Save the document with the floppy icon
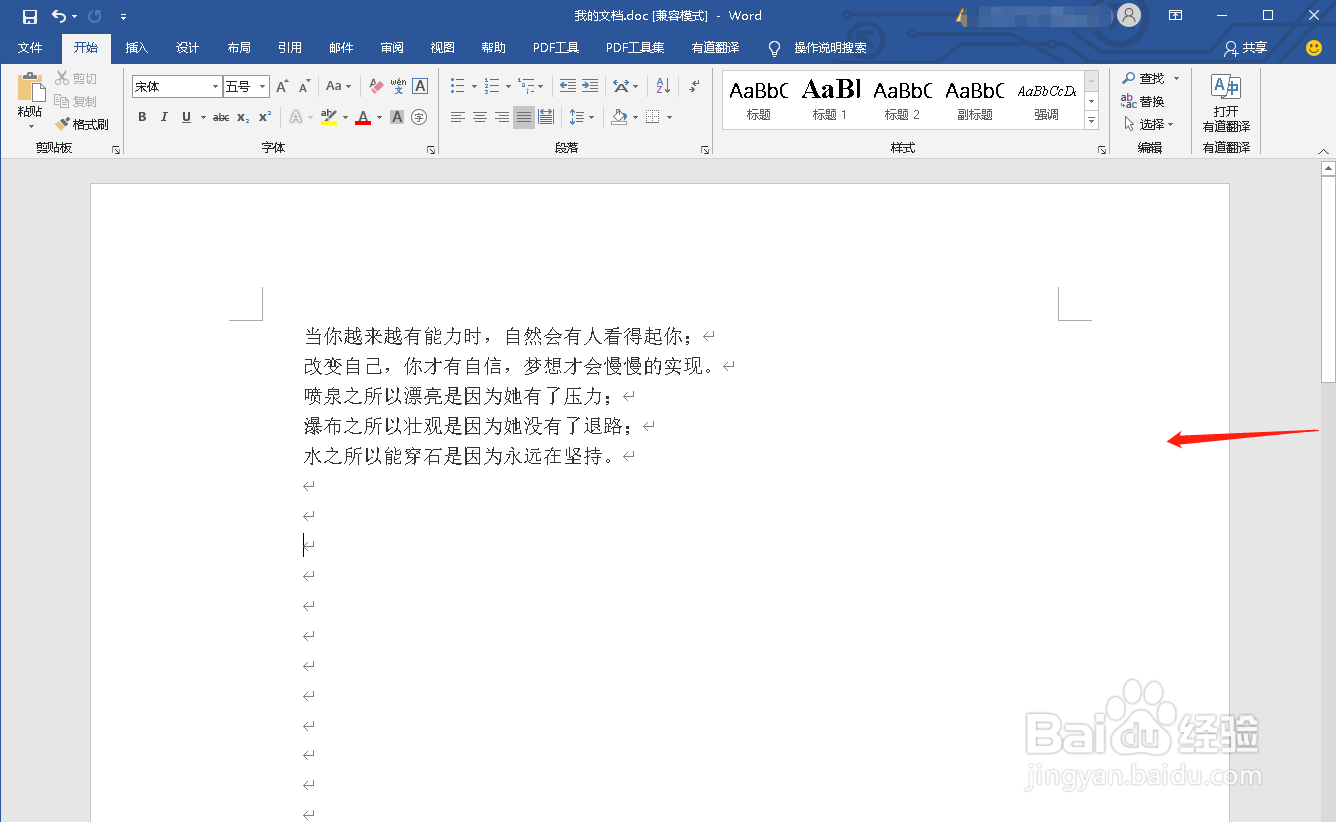The width and height of the screenshot is (1336, 822). pos(30,16)
